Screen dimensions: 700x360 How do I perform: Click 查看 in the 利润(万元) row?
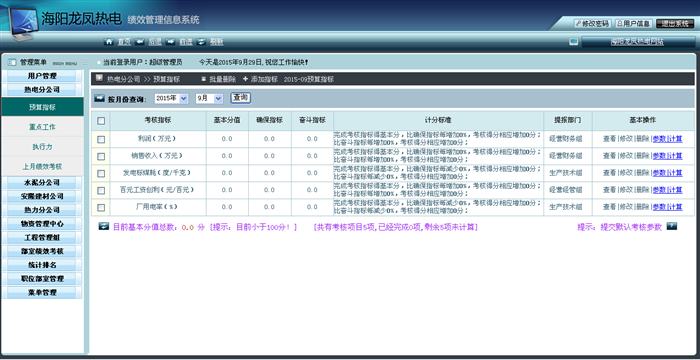609,139
